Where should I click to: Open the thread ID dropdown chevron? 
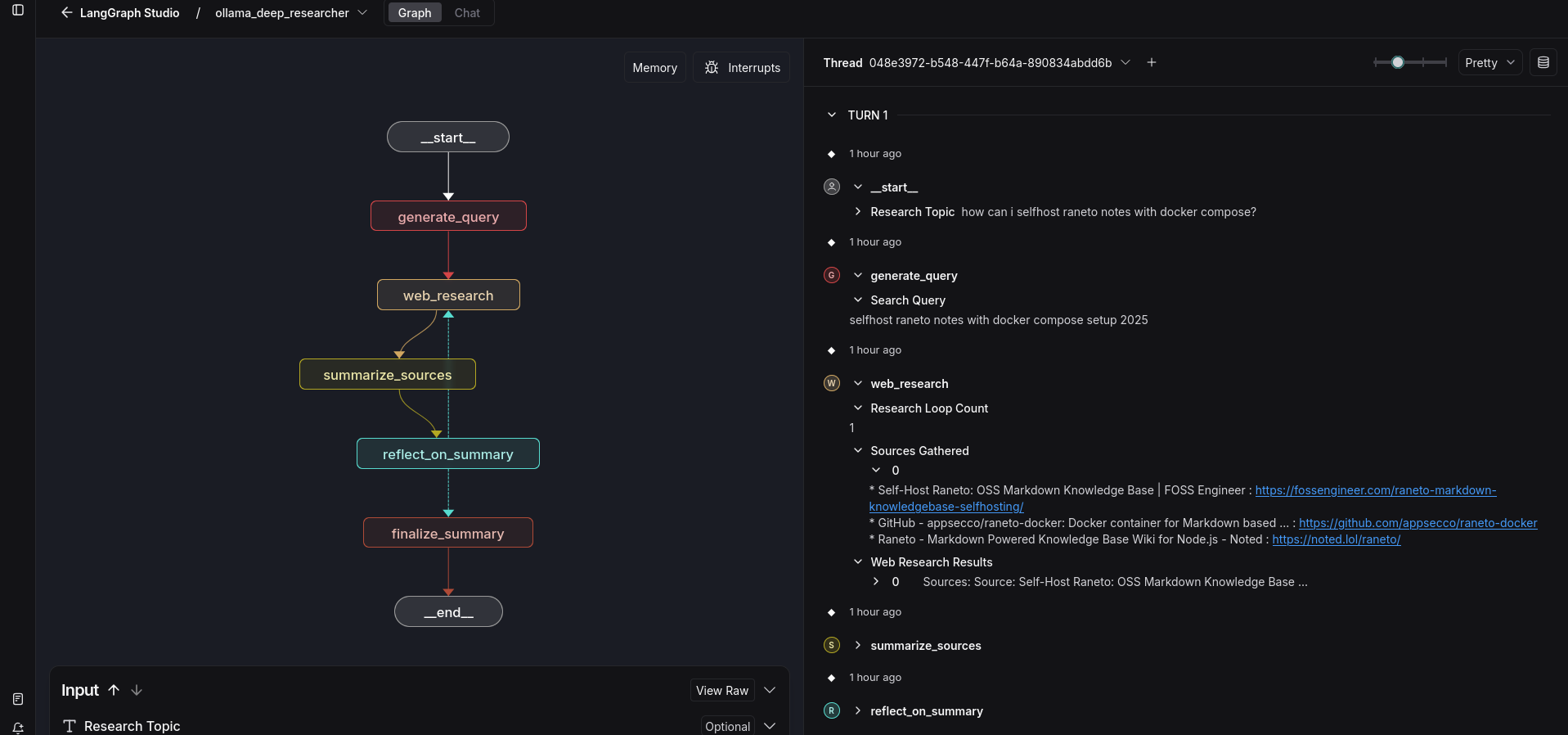1125,63
